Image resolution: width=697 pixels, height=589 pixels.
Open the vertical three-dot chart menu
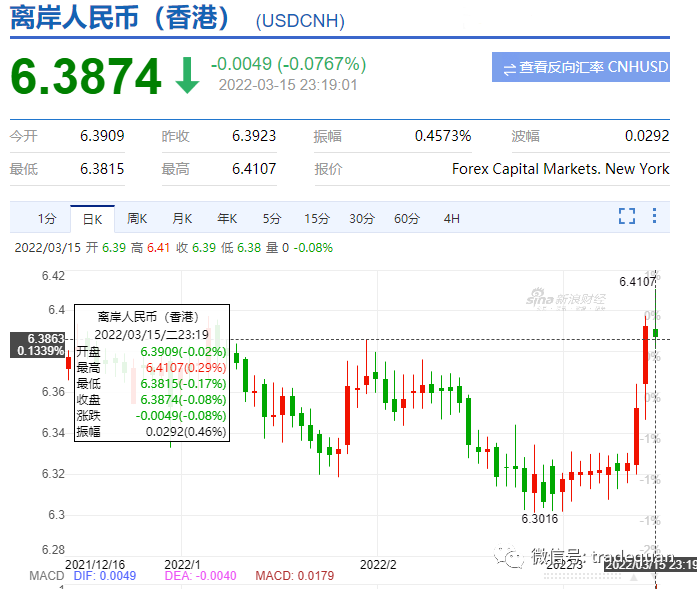pyautogui.click(x=655, y=216)
